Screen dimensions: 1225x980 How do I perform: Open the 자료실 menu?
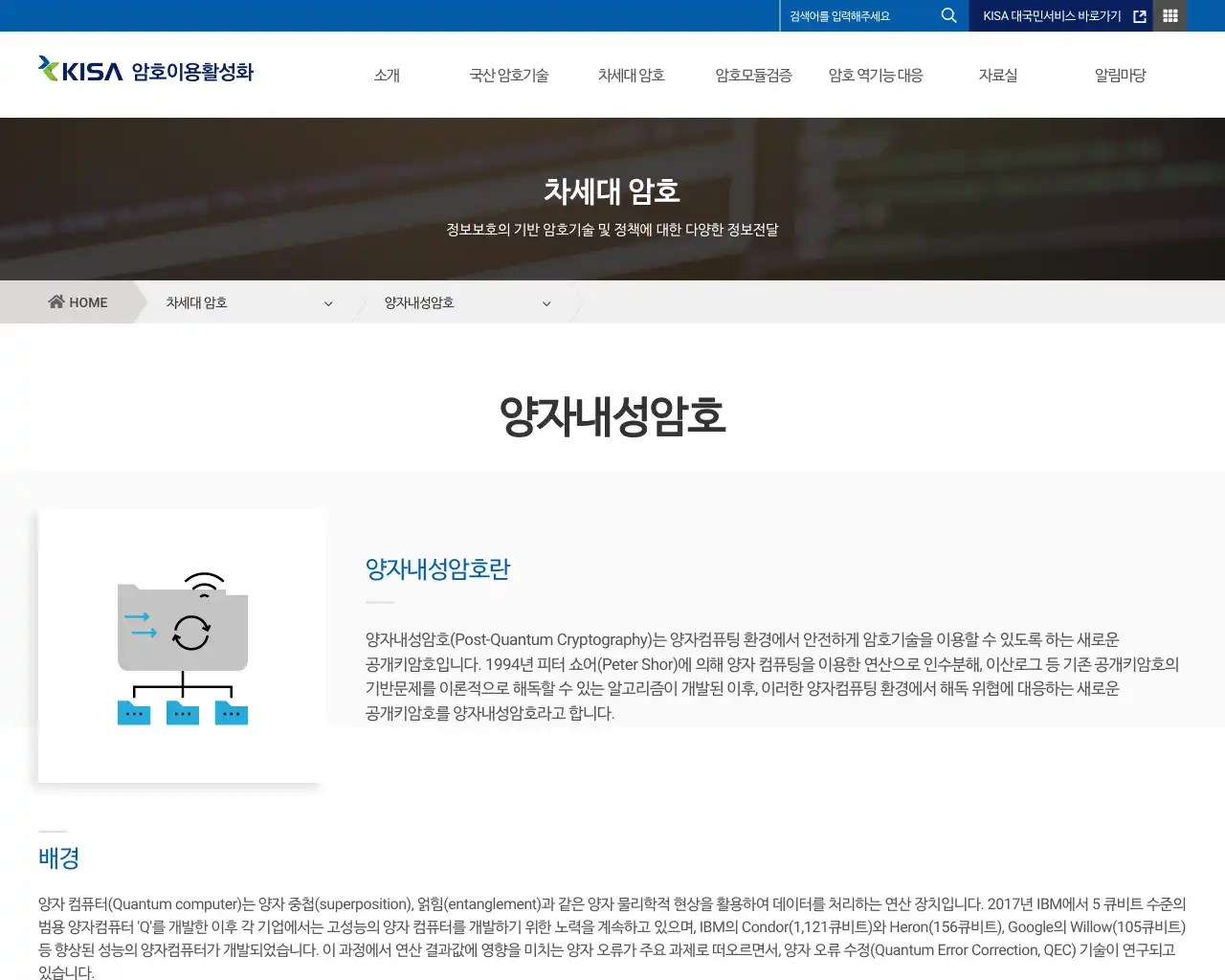coord(998,75)
